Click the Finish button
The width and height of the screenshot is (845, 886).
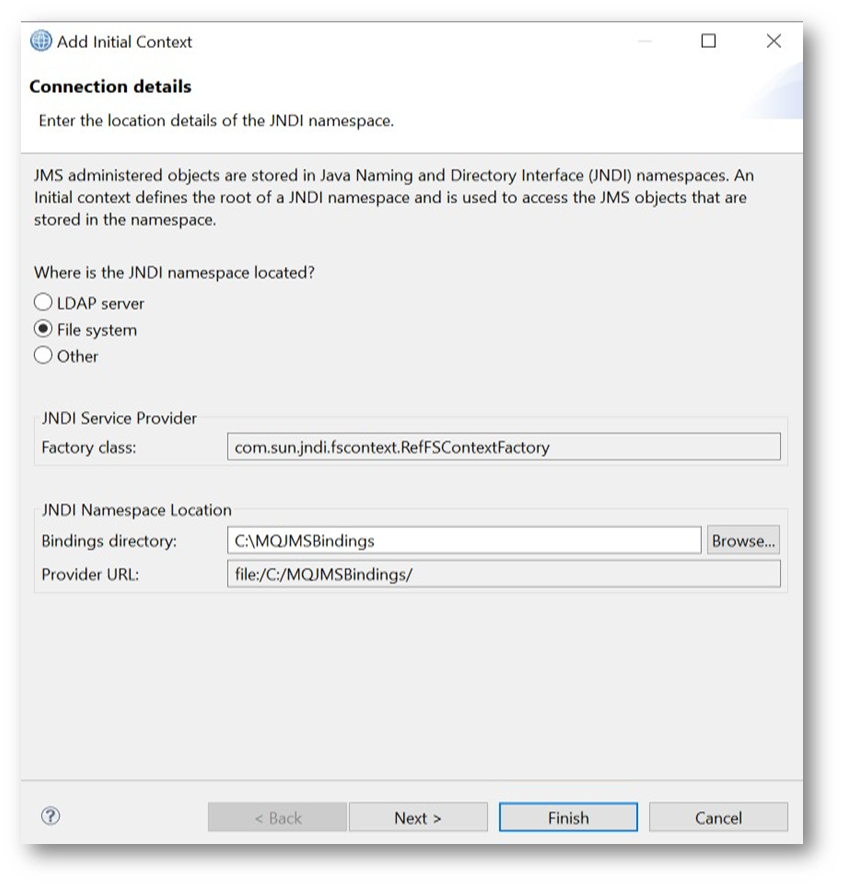tap(568, 817)
